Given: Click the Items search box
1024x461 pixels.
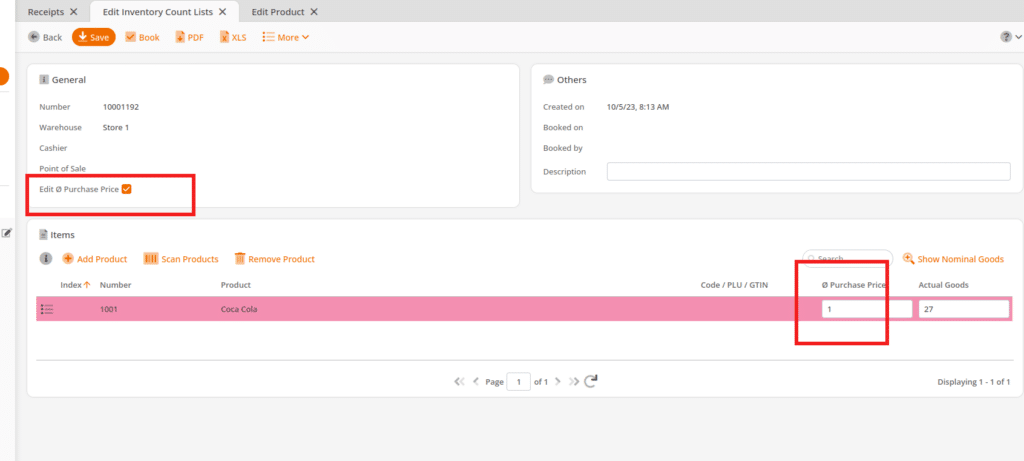Looking at the screenshot, I should 847,259.
